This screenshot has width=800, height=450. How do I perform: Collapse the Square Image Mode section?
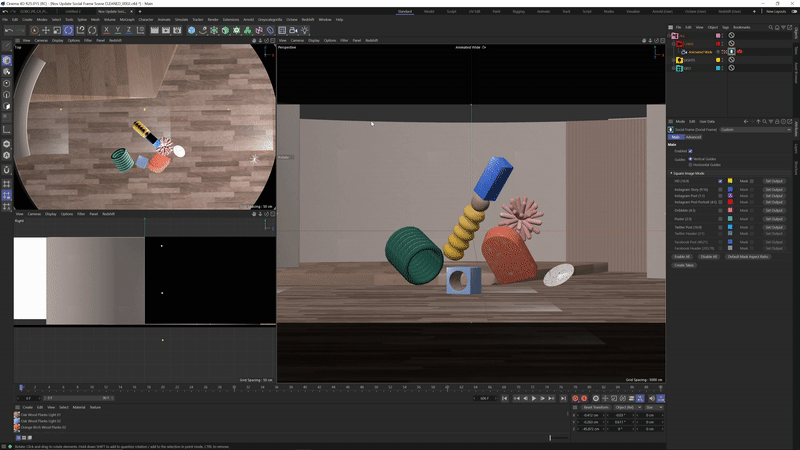671,173
